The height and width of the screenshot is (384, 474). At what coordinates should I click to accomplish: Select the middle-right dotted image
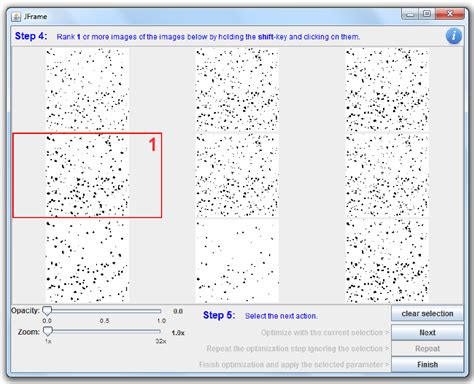[x=387, y=175]
